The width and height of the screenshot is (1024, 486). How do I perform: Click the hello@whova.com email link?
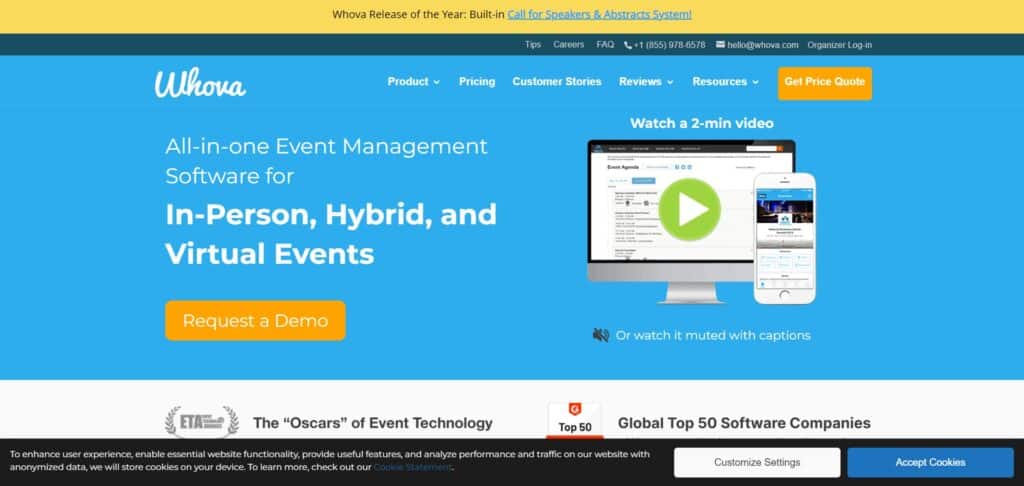pos(763,45)
